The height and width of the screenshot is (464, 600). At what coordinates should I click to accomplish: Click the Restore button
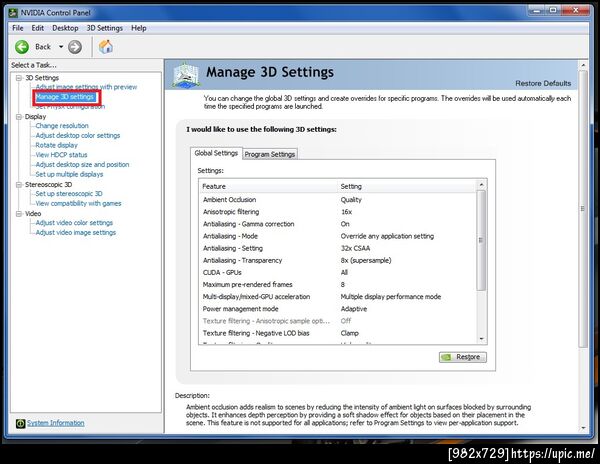pyautogui.click(x=463, y=357)
